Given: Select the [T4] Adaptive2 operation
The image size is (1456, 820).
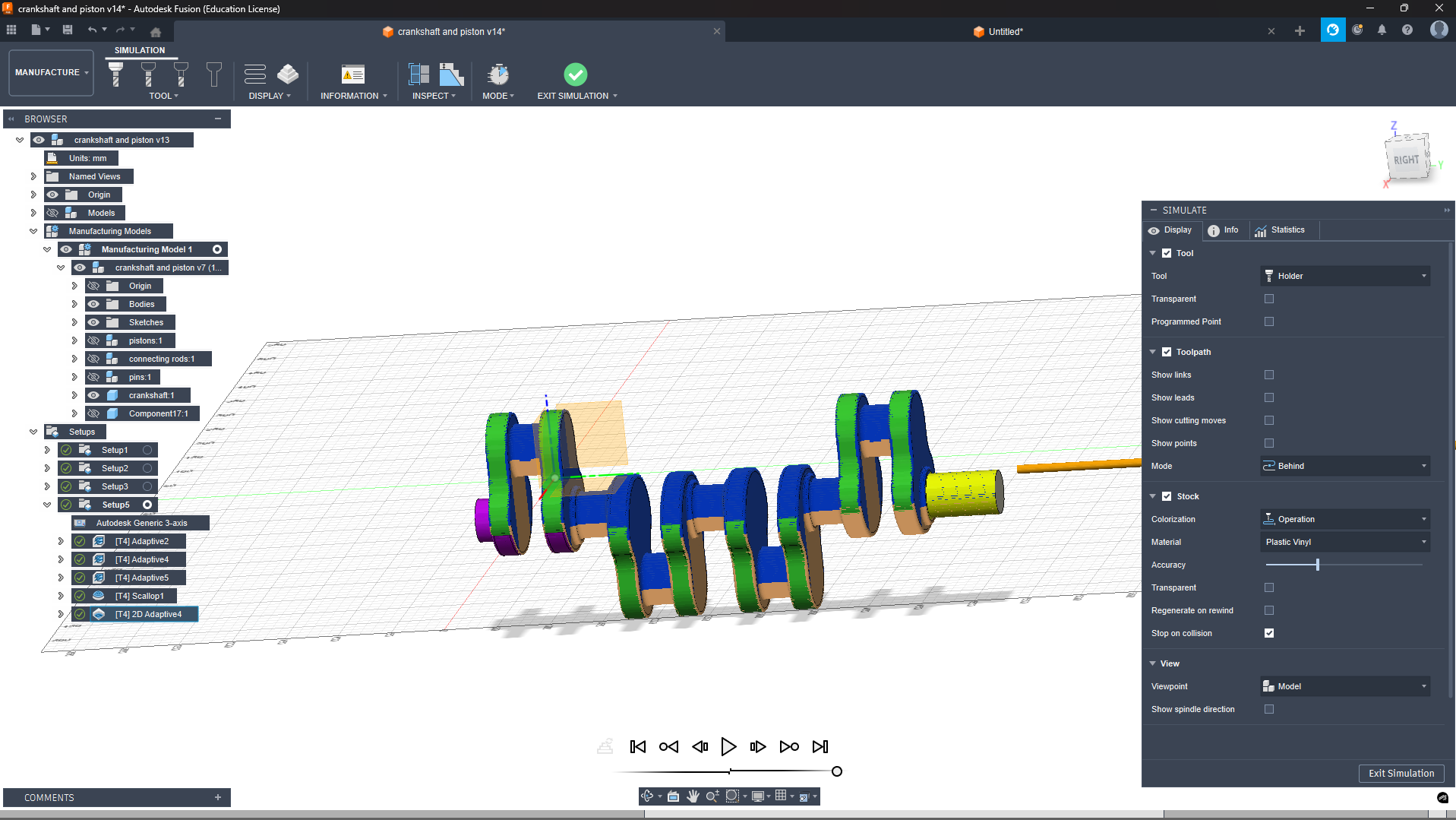Looking at the screenshot, I should (141, 541).
